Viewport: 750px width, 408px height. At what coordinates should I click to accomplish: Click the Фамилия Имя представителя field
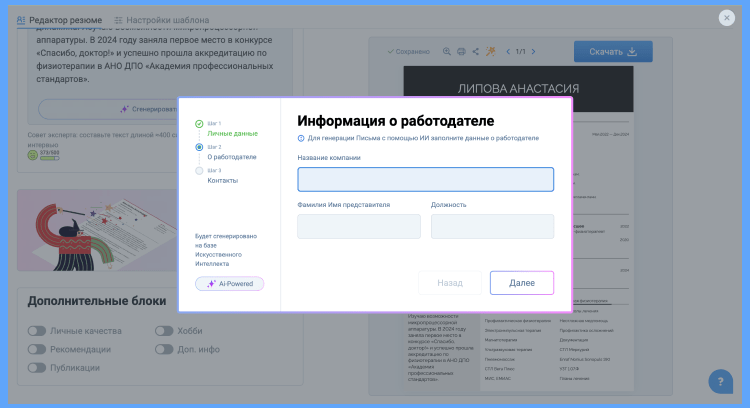[359, 226]
